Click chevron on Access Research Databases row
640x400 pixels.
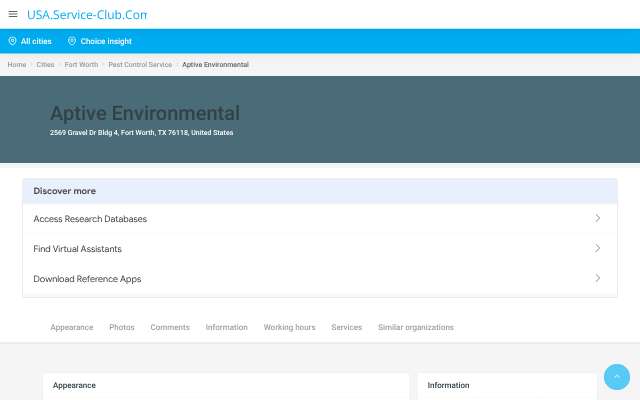pos(598,218)
